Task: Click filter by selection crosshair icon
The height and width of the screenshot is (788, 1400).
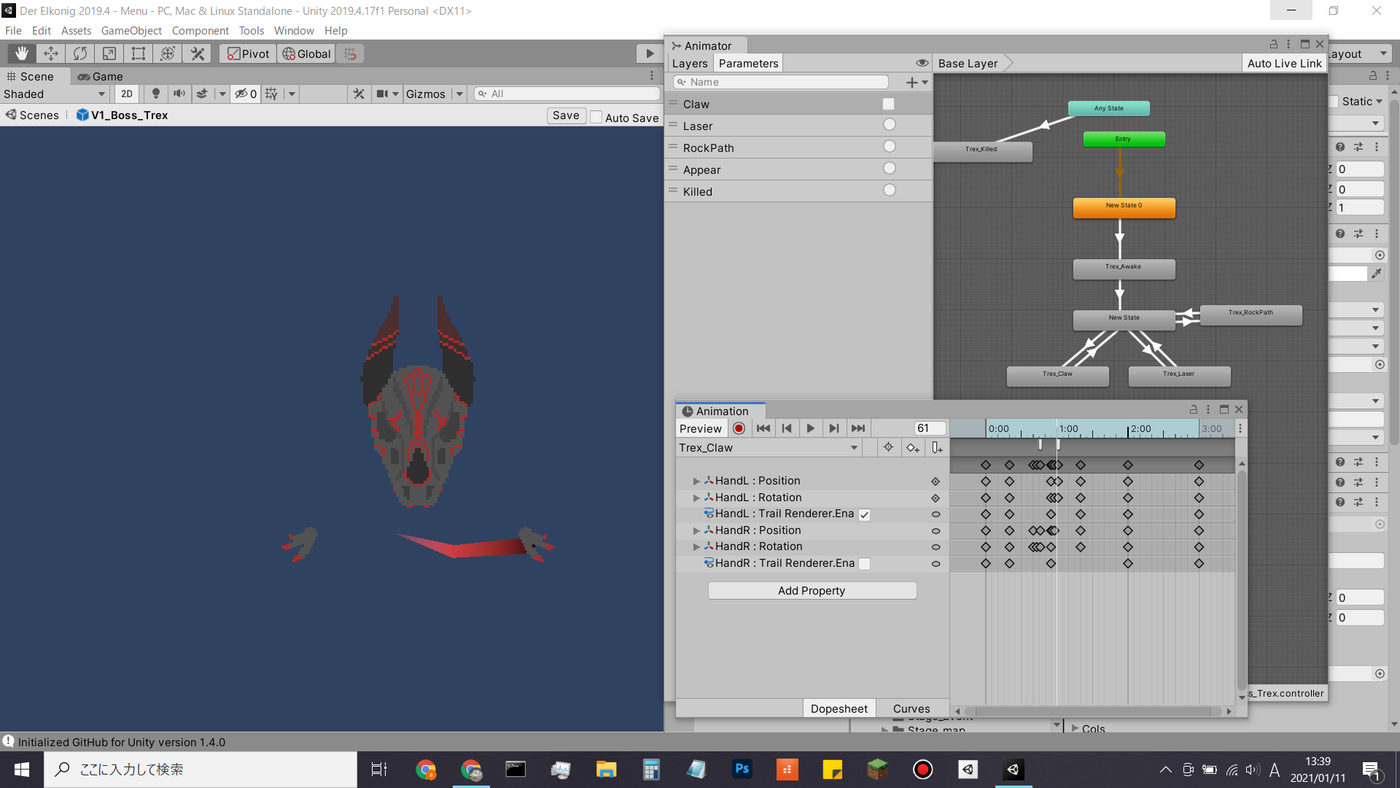Action: [x=888, y=448]
